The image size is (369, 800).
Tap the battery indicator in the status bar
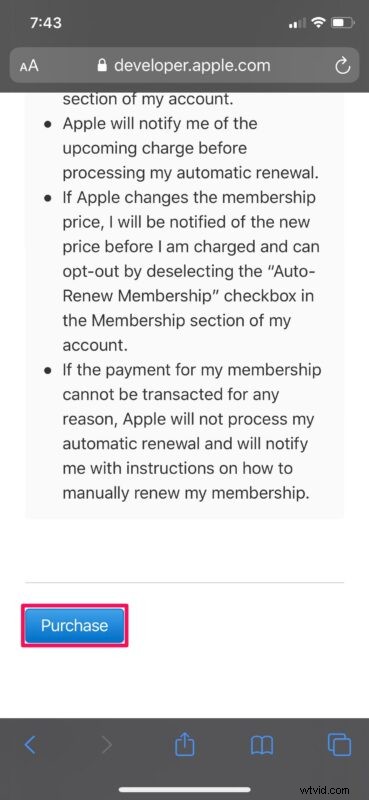[340, 22]
